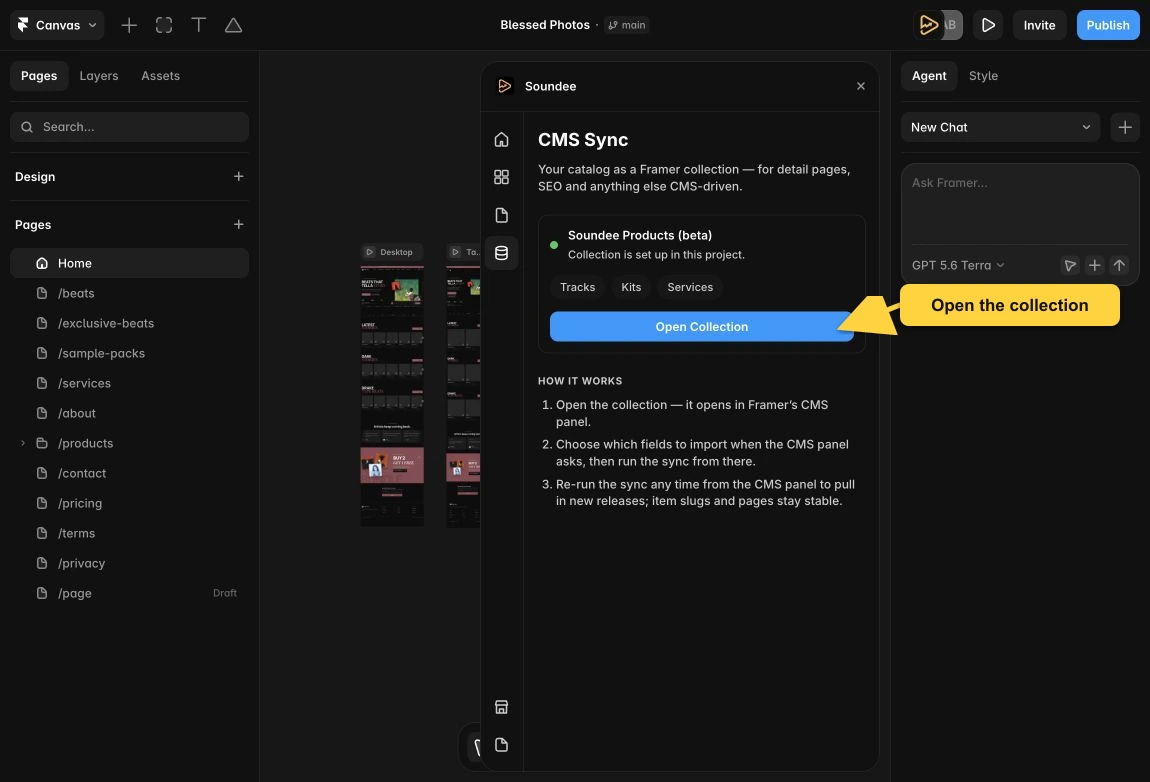Click the Soundee logo in plugin header
The image size is (1150, 782).
tap(505, 86)
